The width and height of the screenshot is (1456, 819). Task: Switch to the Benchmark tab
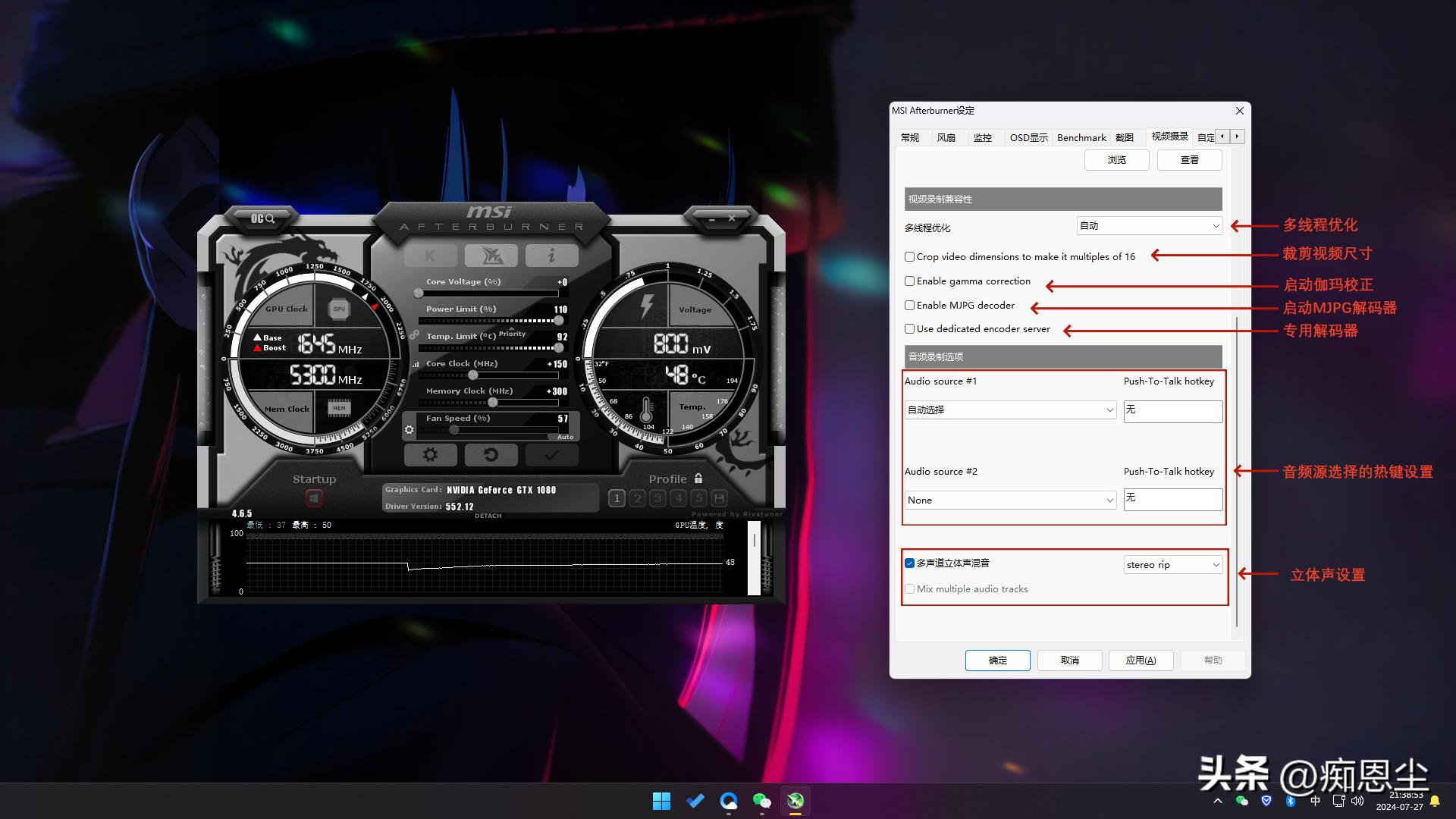(x=1081, y=137)
